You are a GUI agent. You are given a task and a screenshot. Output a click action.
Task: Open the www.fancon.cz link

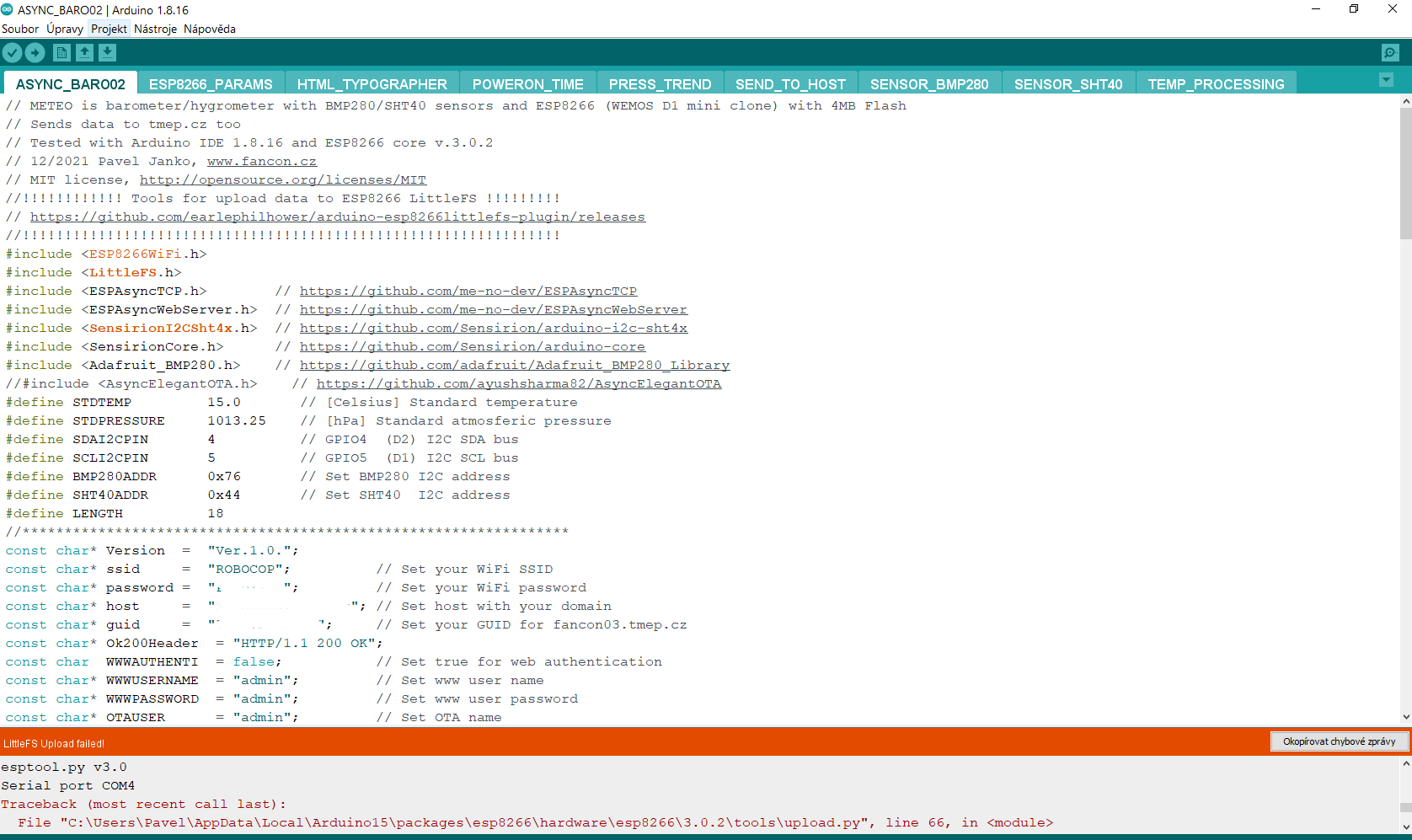pyautogui.click(x=261, y=161)
